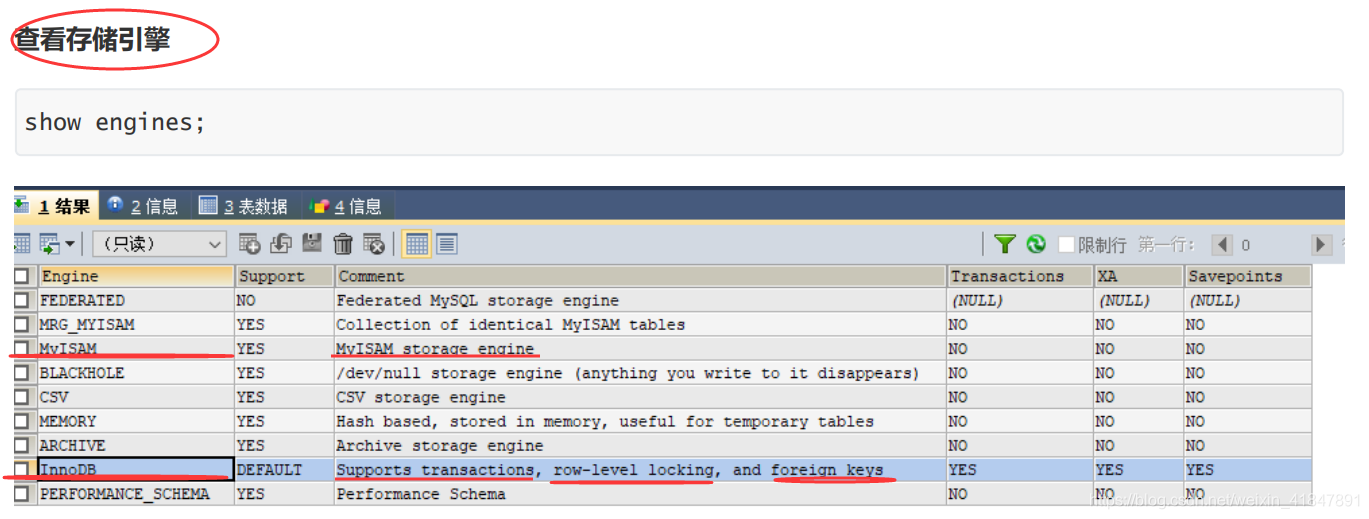
Task: Click the cancel changes table icon
Action: pos(374,244)
